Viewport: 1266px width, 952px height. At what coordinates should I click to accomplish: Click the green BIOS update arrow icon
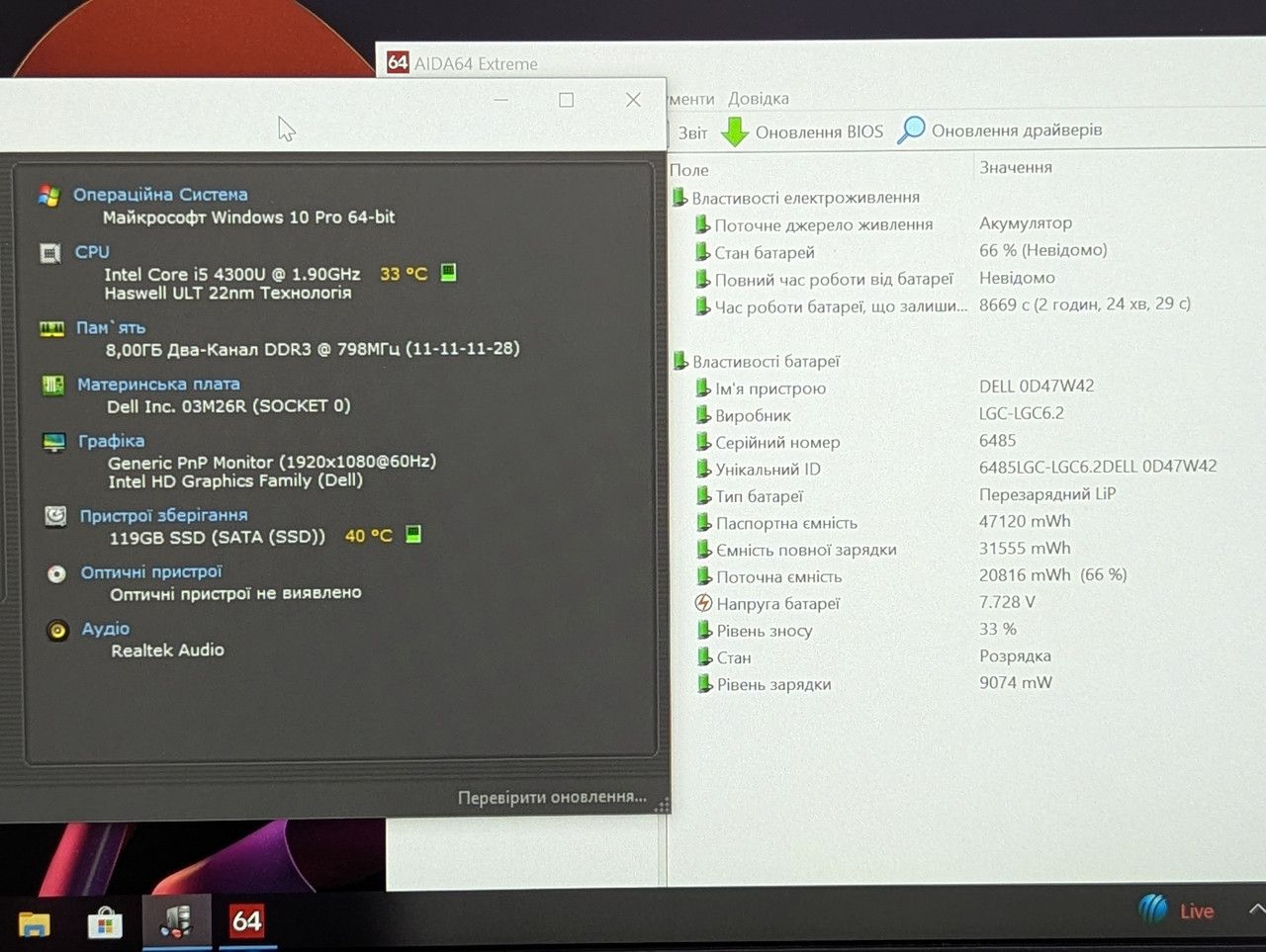click(x=734, y=131)
